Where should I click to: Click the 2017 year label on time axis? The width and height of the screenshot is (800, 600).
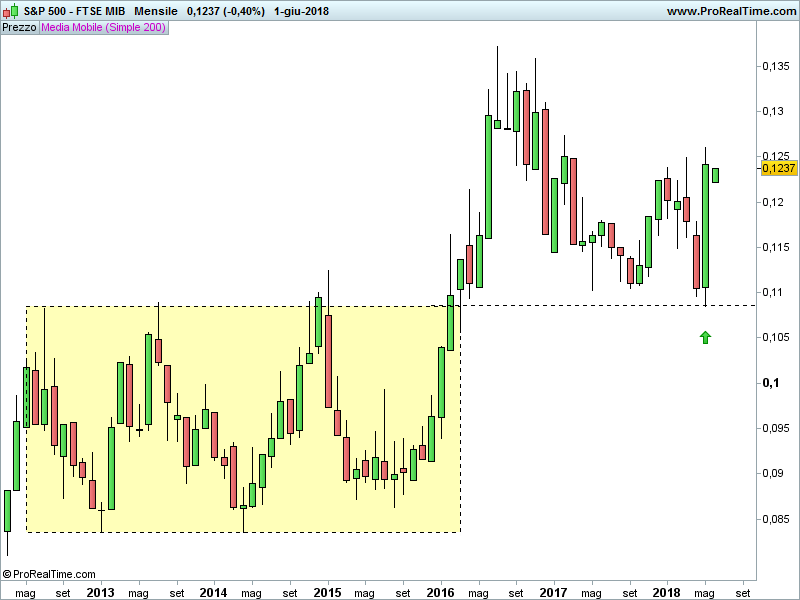click(x=553, y=592)
